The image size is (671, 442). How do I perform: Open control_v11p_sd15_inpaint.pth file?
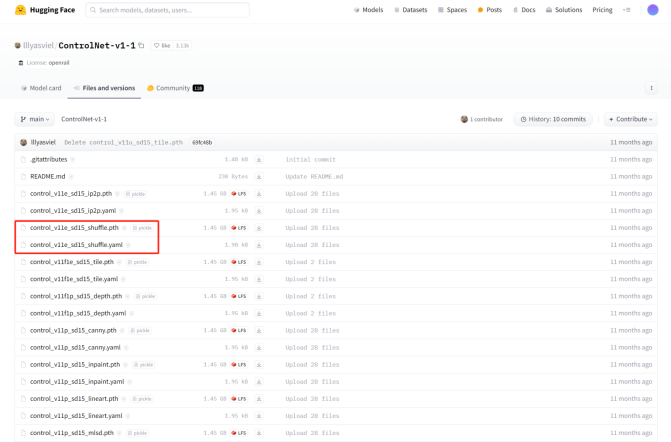pyautogui.click(x=75, y=365)
